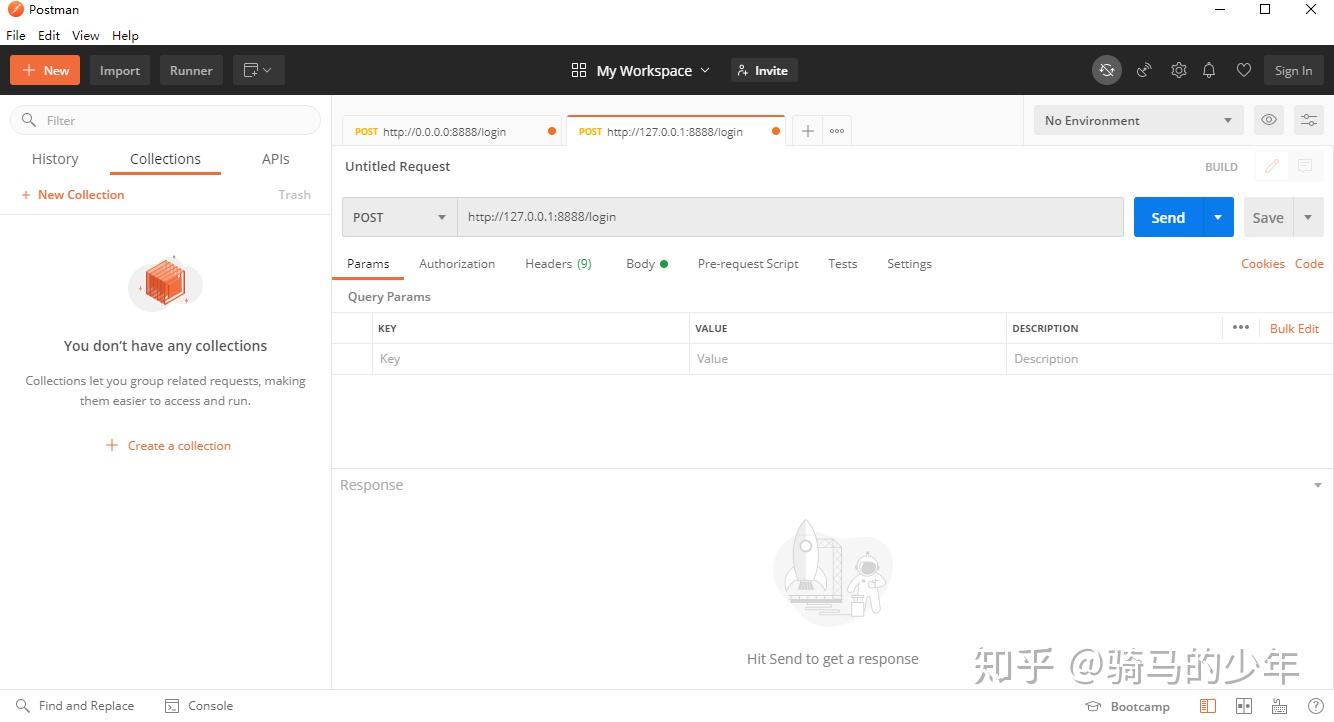Expand the No Environment dropdown

click(x=1138, y=120)
